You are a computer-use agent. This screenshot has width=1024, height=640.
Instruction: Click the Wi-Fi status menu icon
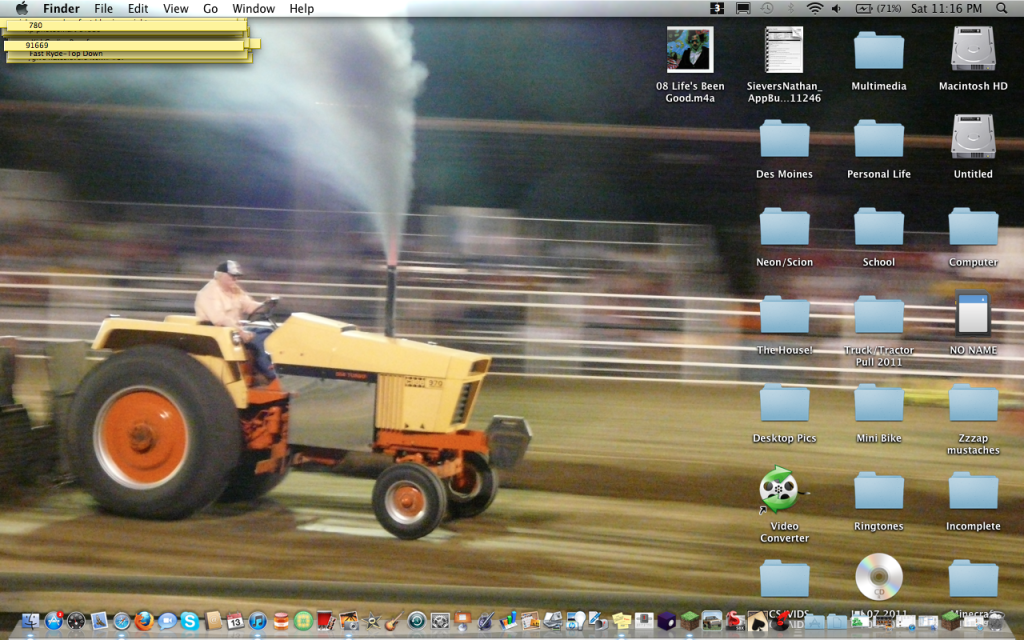coord(814,8)
